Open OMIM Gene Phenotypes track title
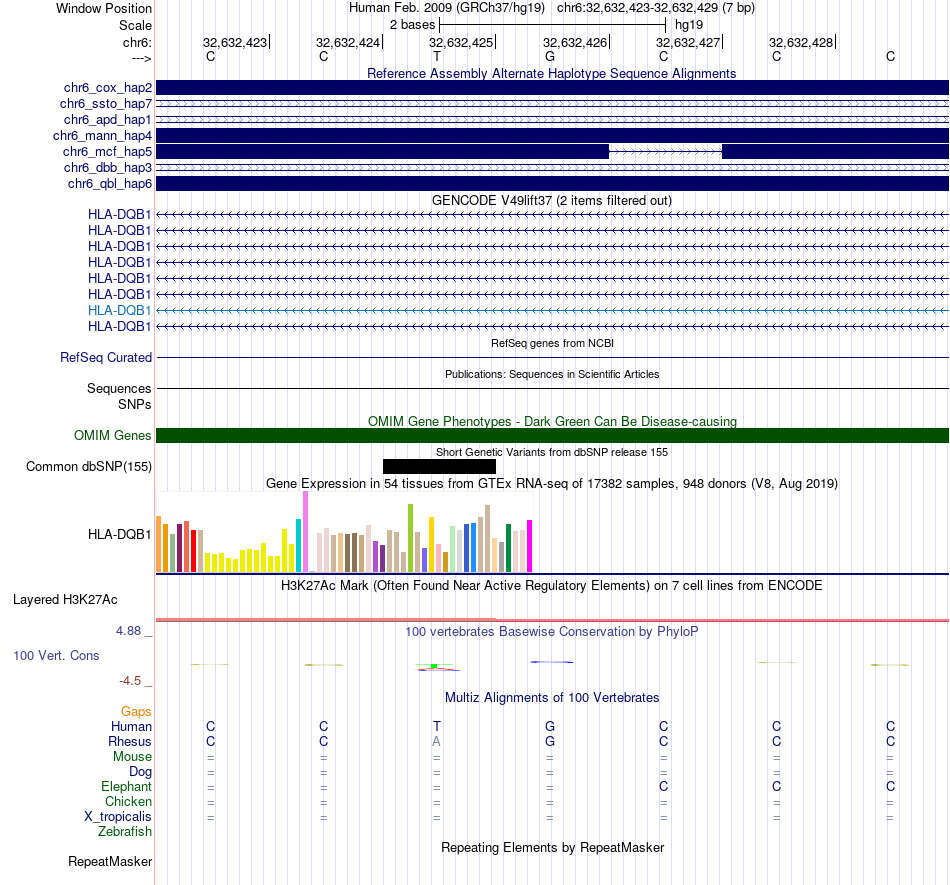Viewport: 950px width, 885px height. click(x=552, y=421)
